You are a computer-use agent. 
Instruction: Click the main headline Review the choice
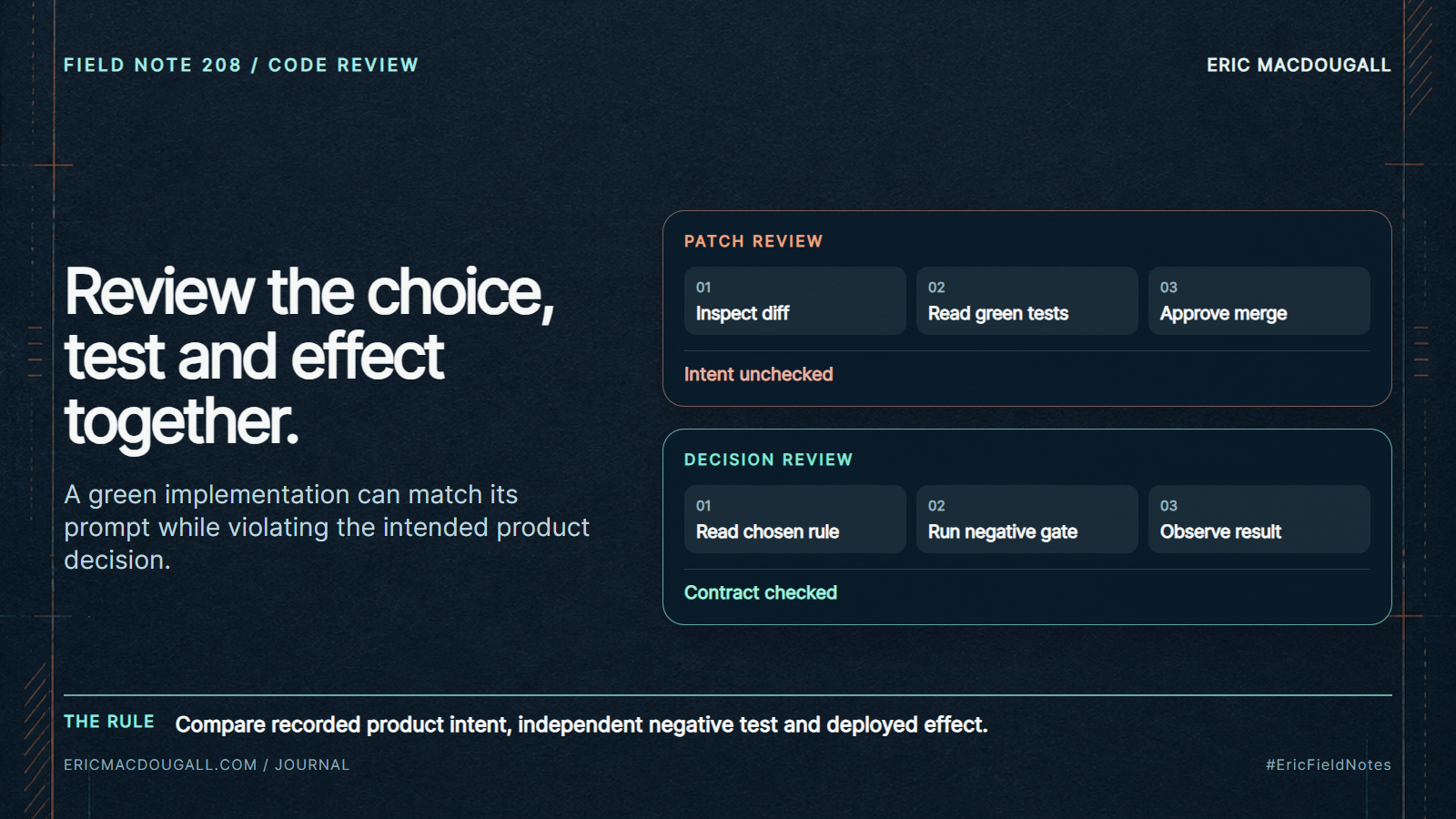[309, 356]
